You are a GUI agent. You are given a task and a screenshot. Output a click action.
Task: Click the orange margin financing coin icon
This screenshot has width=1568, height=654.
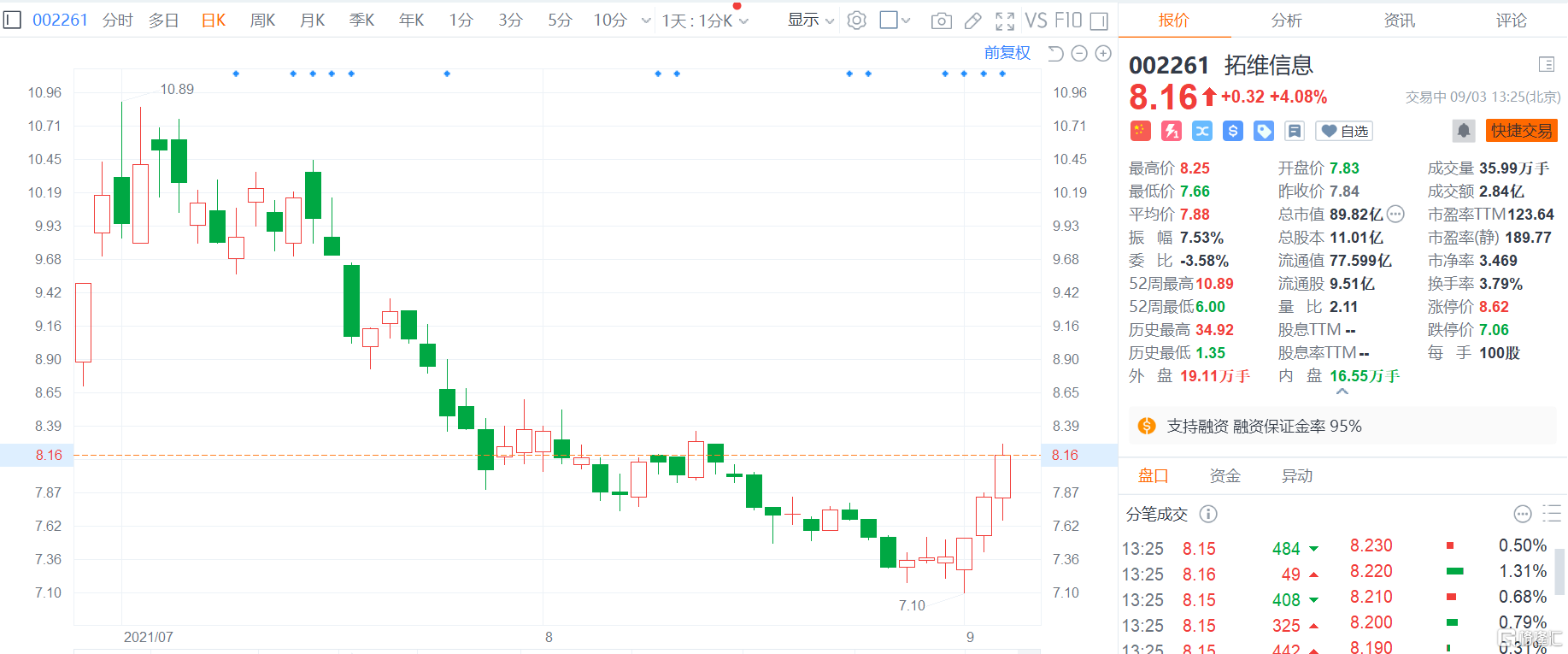(x=1147, y=426)
